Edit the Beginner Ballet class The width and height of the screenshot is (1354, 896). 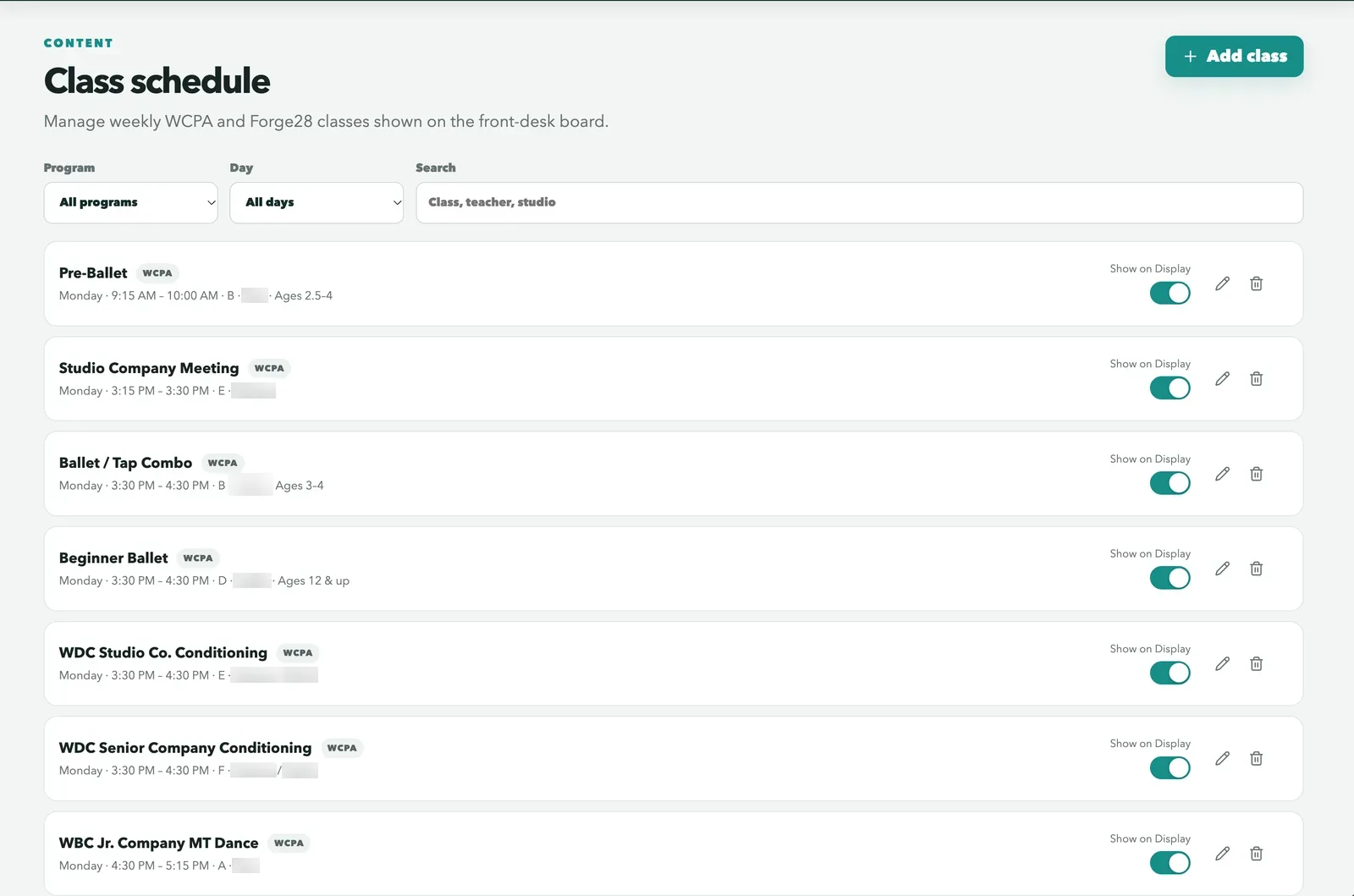click(x=1222, y=569)
